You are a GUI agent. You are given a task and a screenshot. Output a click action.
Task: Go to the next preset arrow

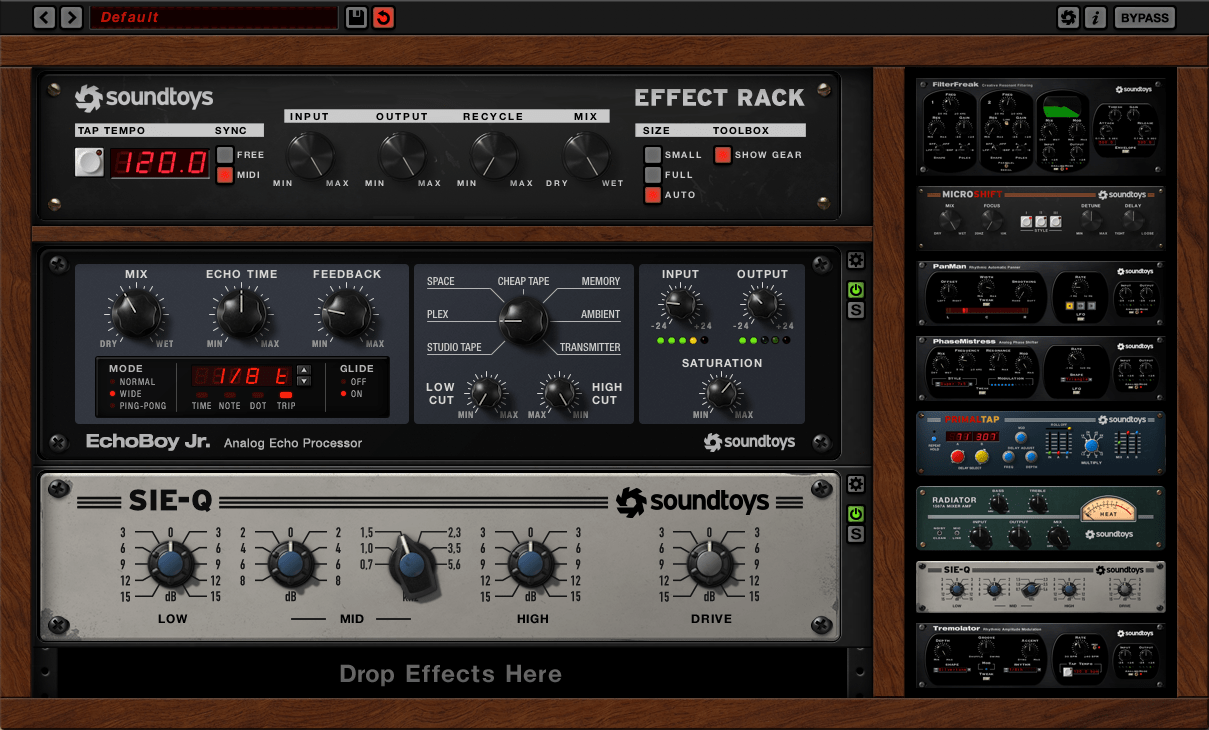[x=71, y=17]
